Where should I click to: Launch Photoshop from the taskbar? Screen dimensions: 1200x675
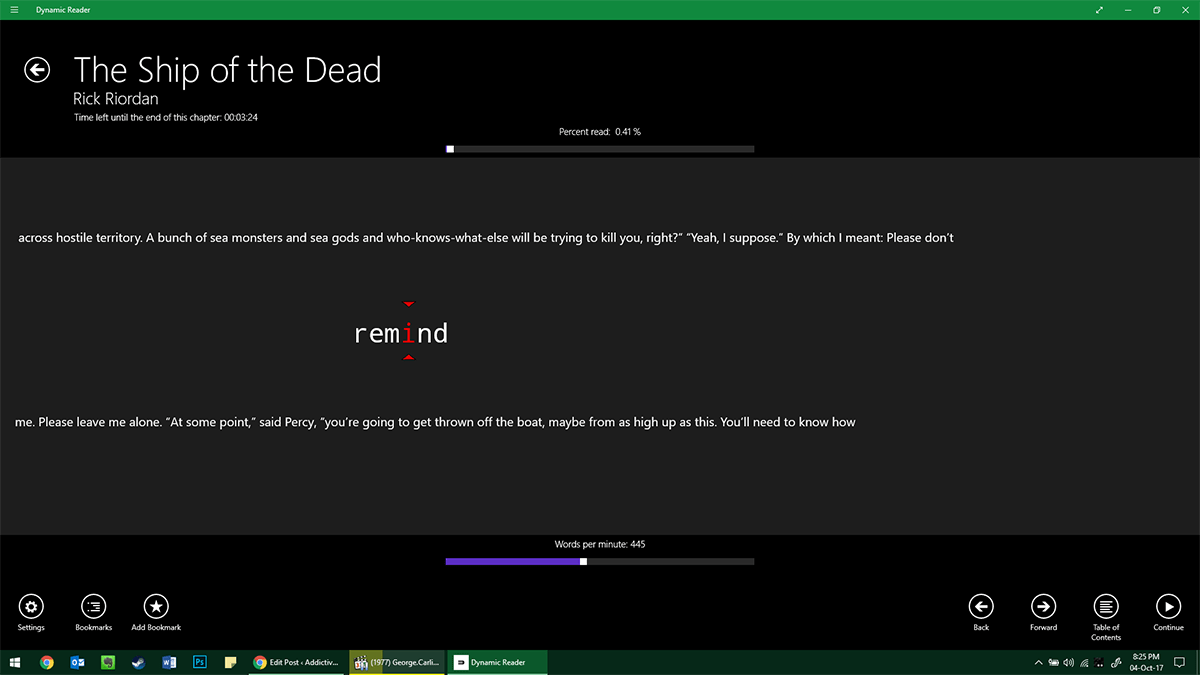[x=200, y=662]
